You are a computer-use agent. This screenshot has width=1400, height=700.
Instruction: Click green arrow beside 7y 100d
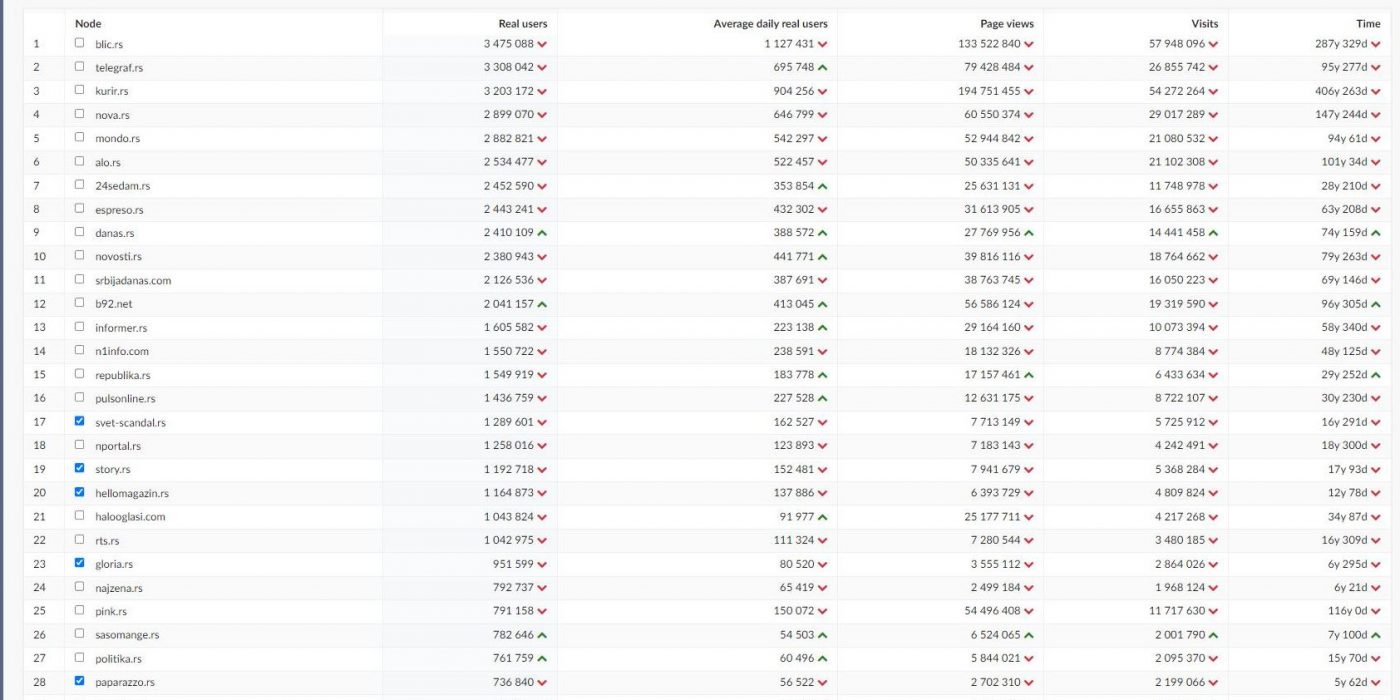pos(1375,635)
